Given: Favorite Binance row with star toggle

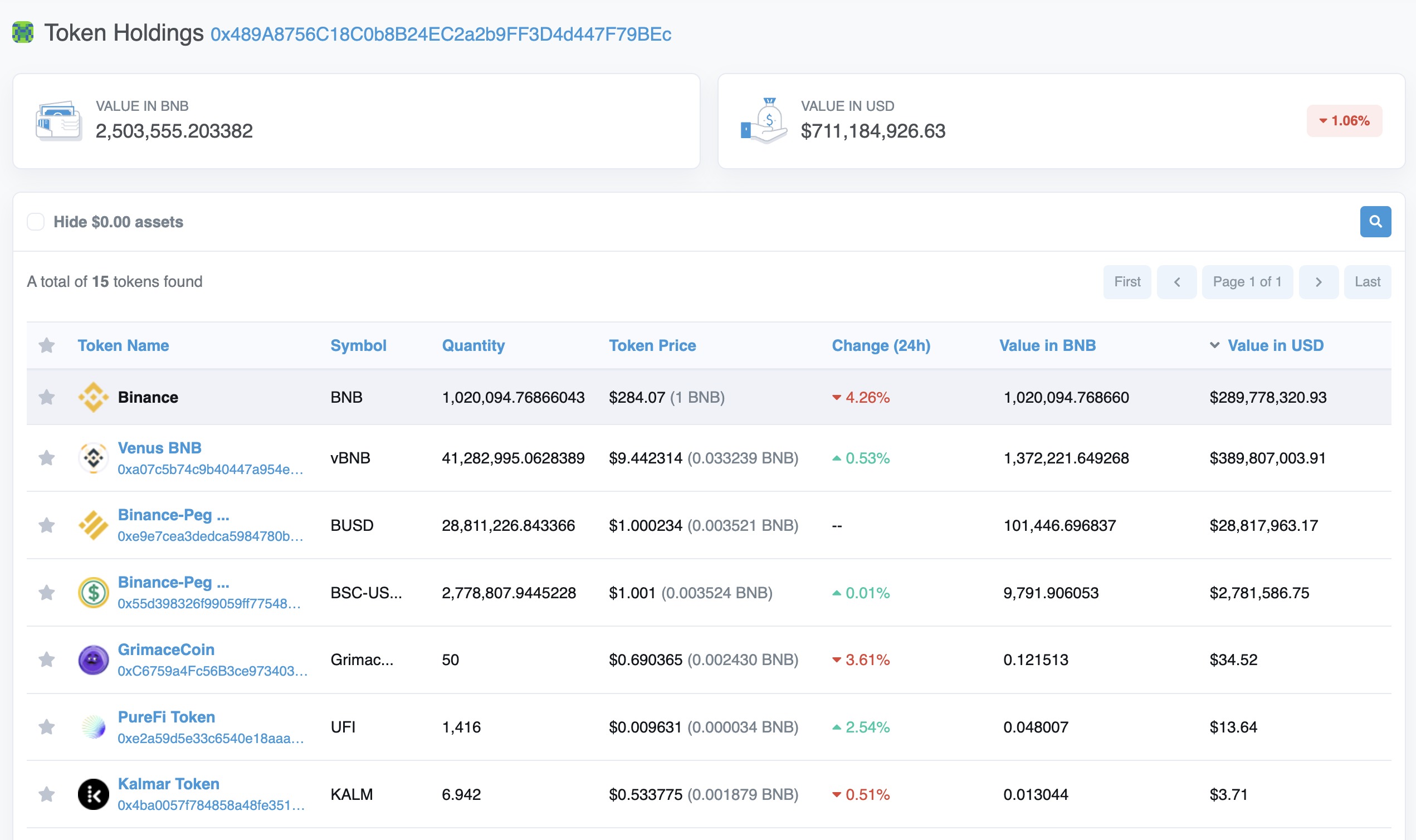Looking at the screenshot, I should [x=46, y=397].
